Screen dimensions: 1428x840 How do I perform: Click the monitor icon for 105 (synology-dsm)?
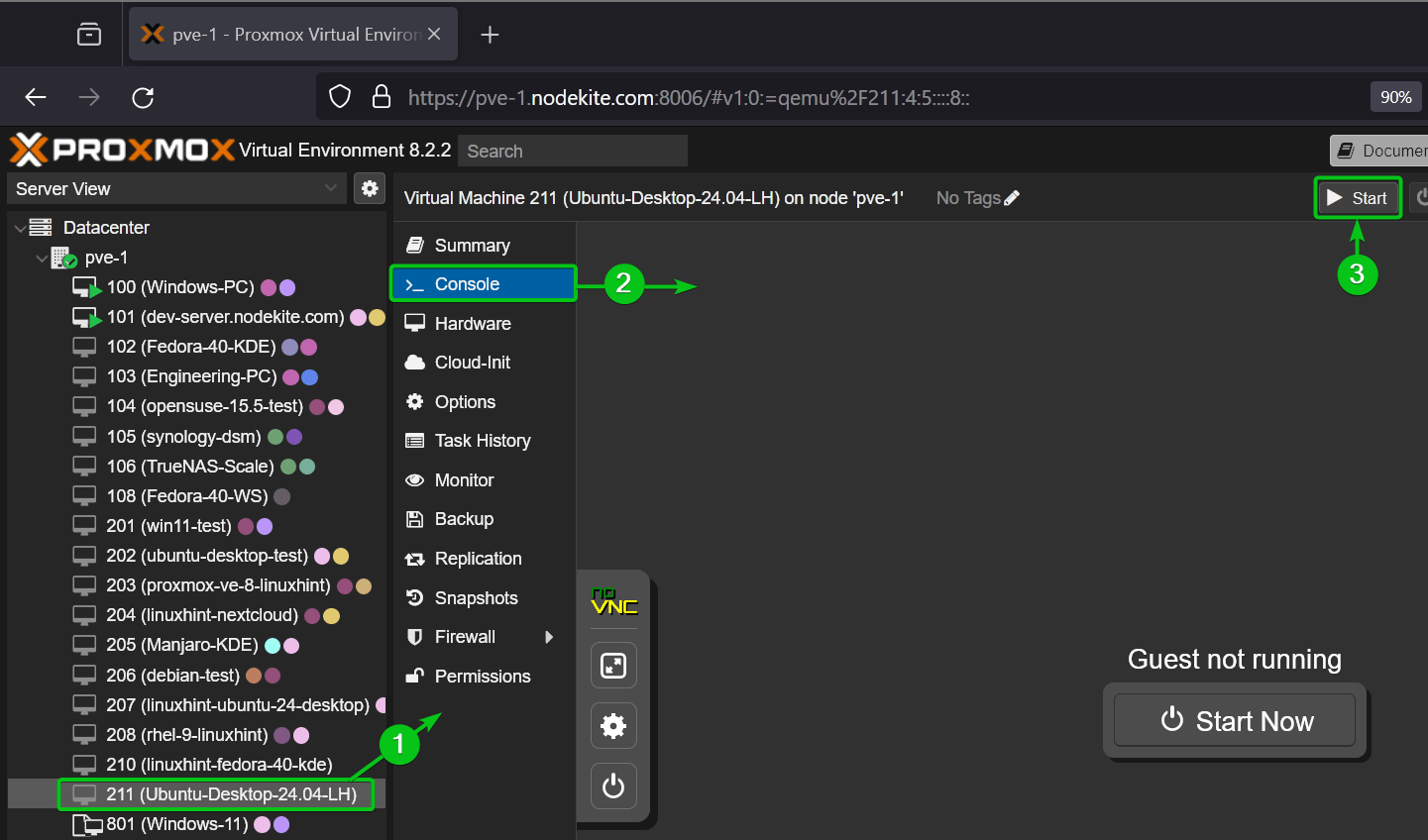(85, 437)
